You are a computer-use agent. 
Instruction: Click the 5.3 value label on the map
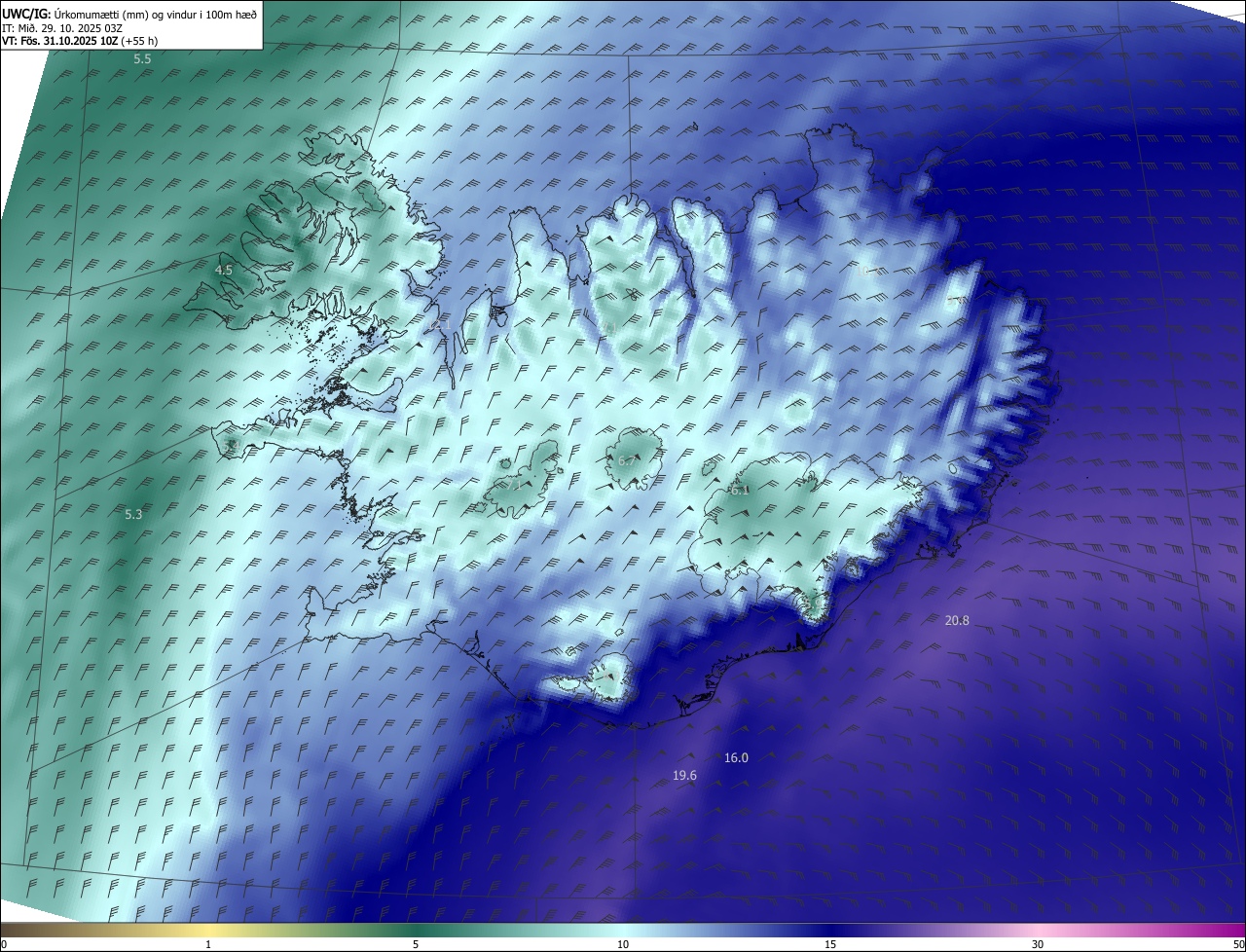tap(134, 514)
